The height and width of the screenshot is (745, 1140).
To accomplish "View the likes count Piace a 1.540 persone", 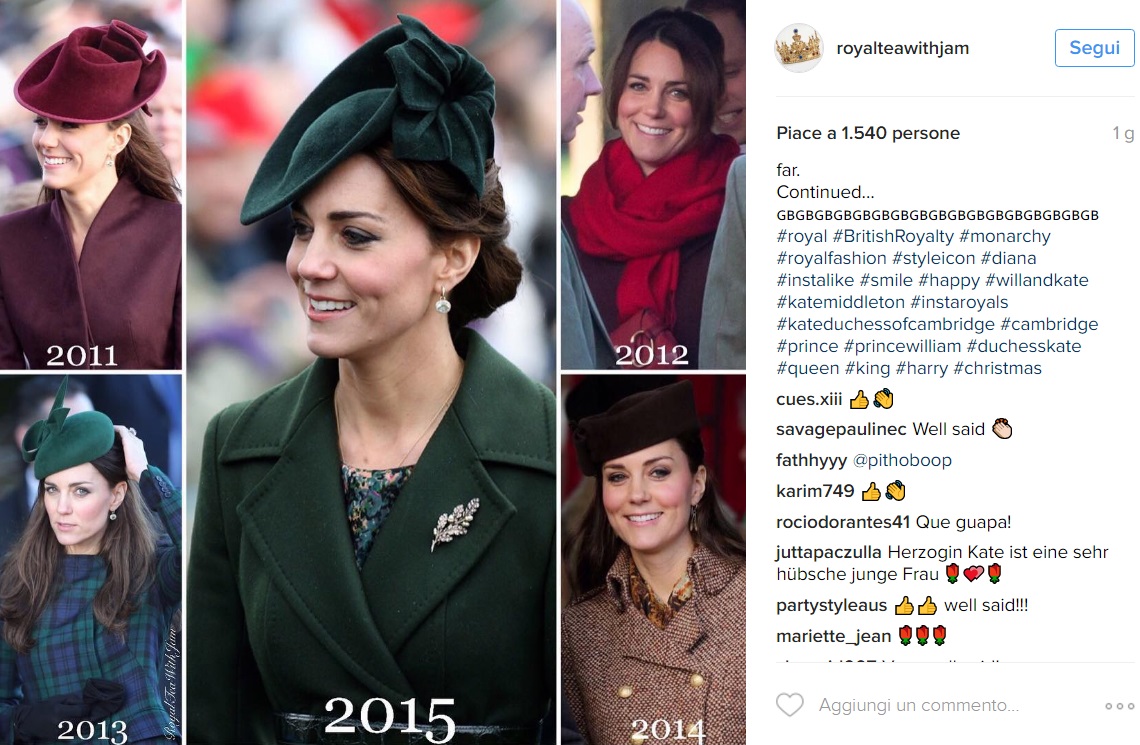I will [868, 133].
